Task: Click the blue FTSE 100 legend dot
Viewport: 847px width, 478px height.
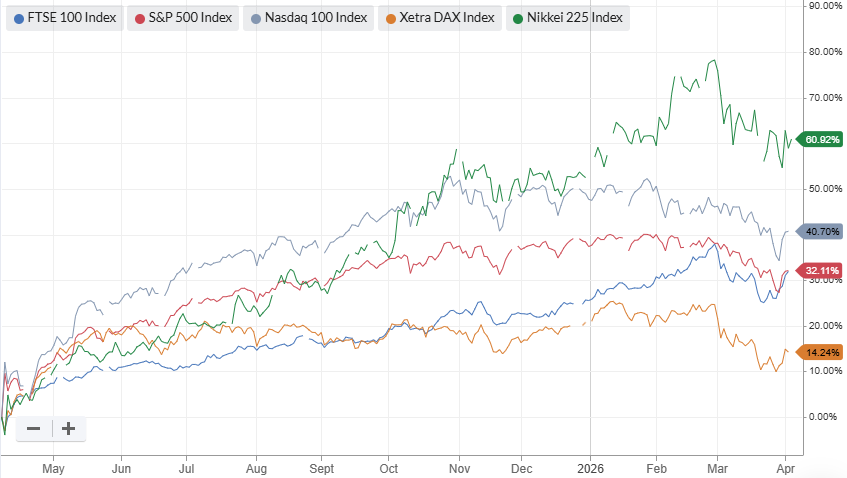Action: pos(19,17)
